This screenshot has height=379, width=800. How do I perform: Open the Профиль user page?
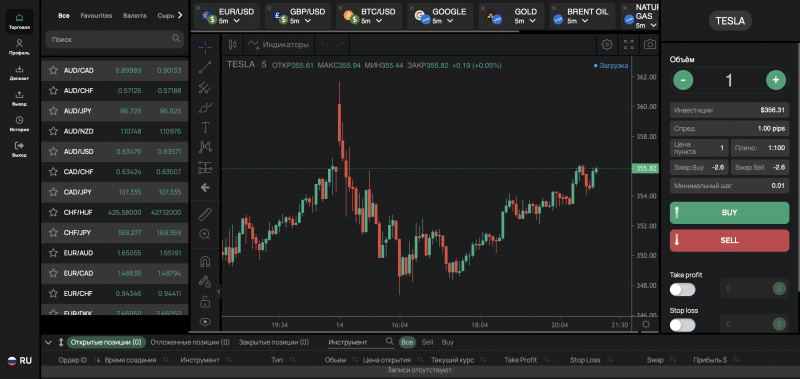coord(19,47)
